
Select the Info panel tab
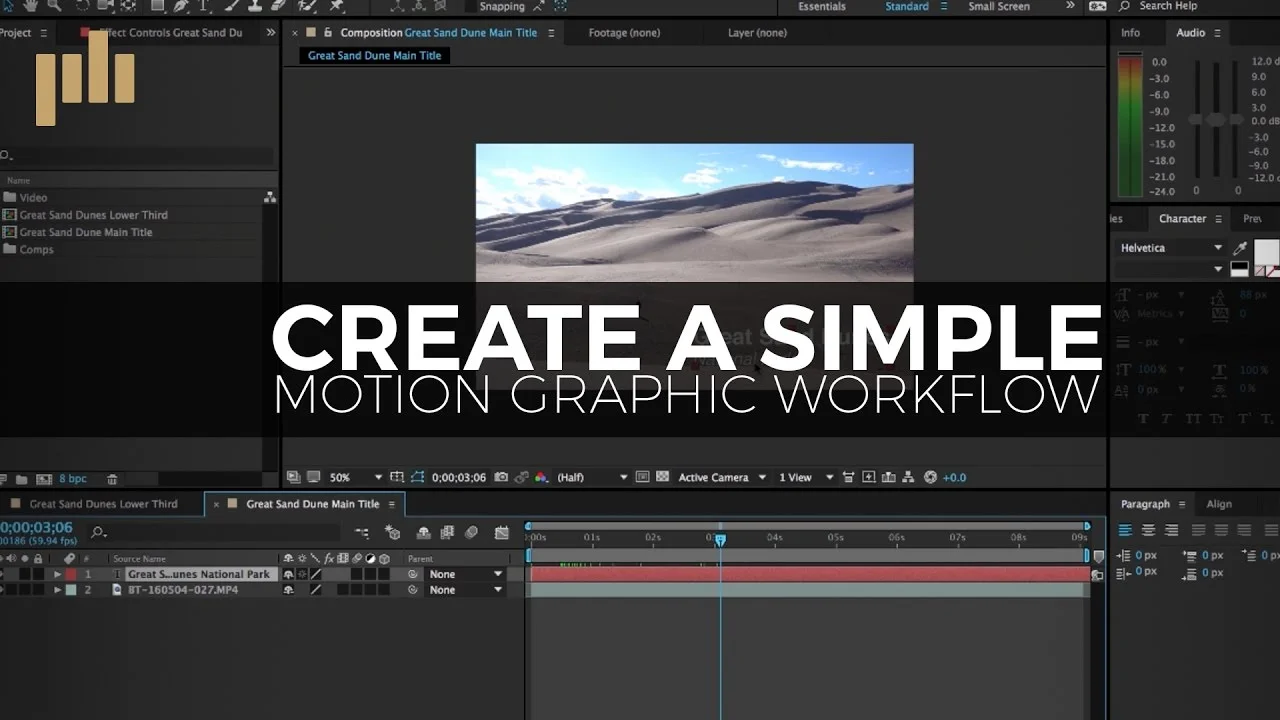[x=1130, y=33]
